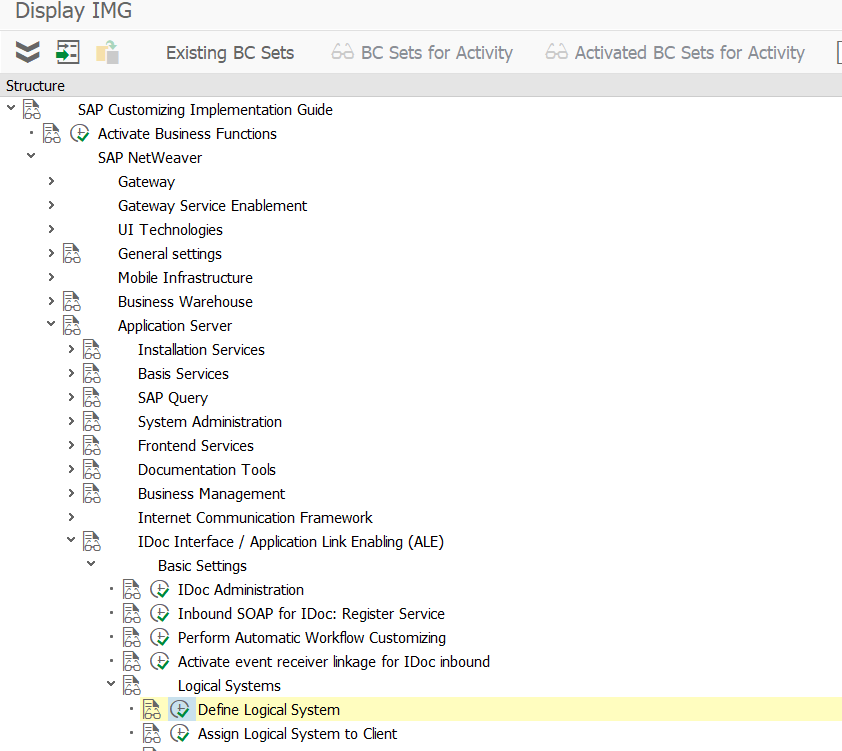The width and height of the screenshot is (842, 751).
Task: Open documentation for Assign Logical System to Client
Action: (151, 733)
